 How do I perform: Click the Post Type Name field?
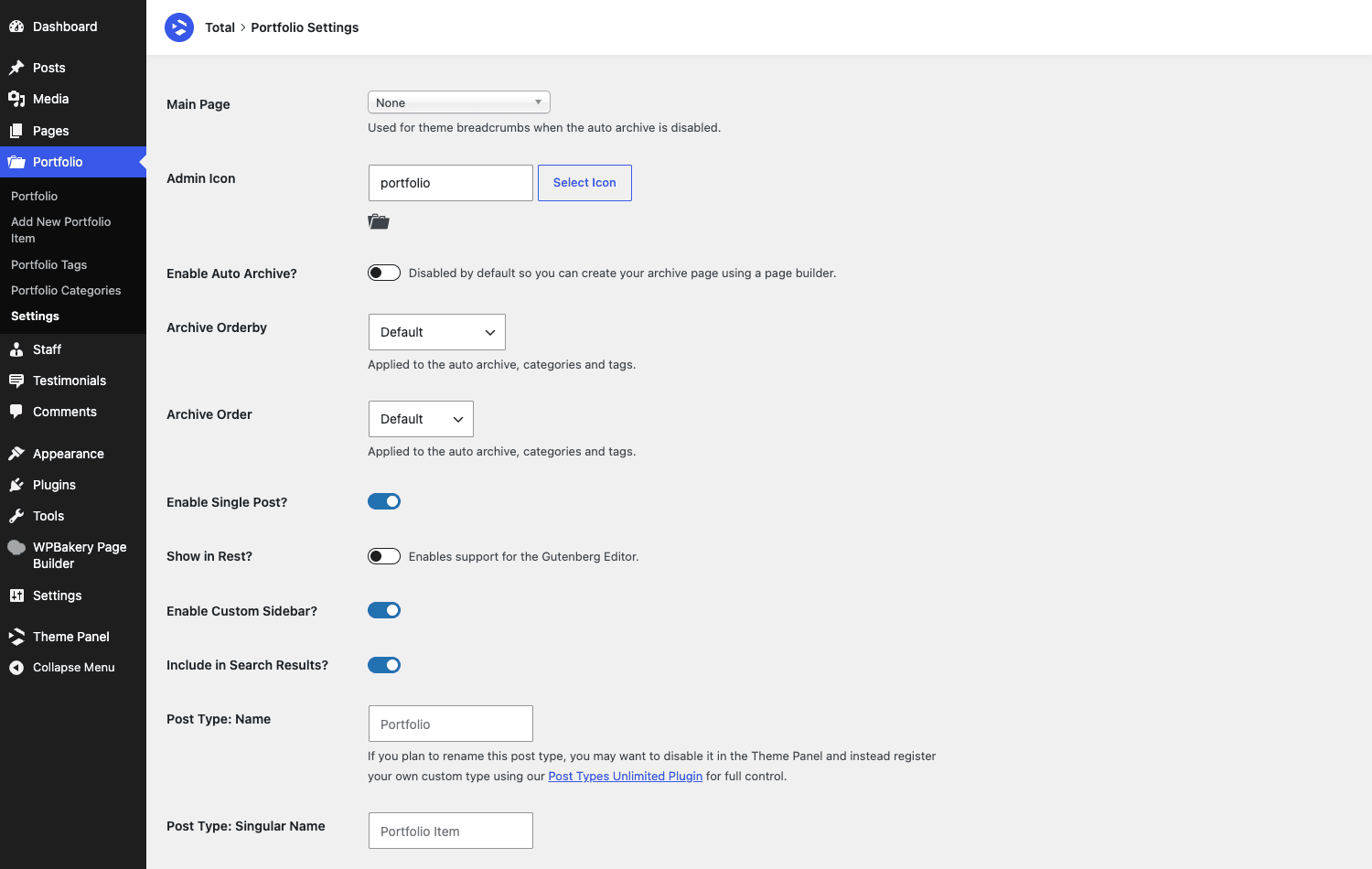[x=451, y=724]
